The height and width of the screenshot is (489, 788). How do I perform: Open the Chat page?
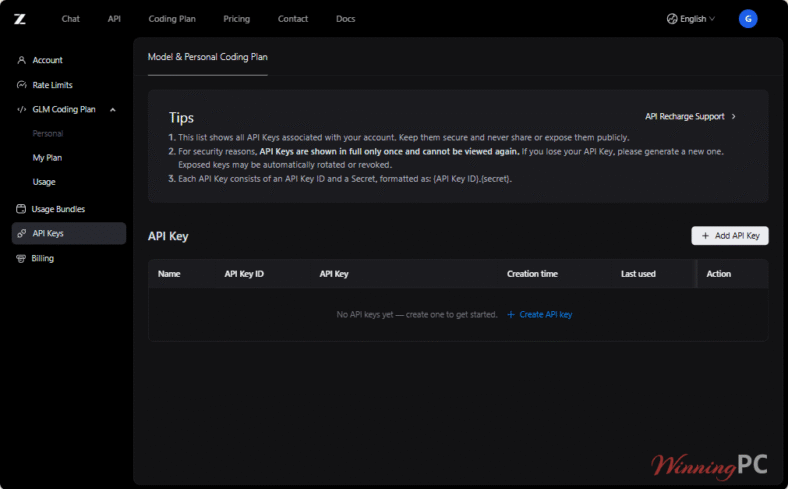point(70,19)
